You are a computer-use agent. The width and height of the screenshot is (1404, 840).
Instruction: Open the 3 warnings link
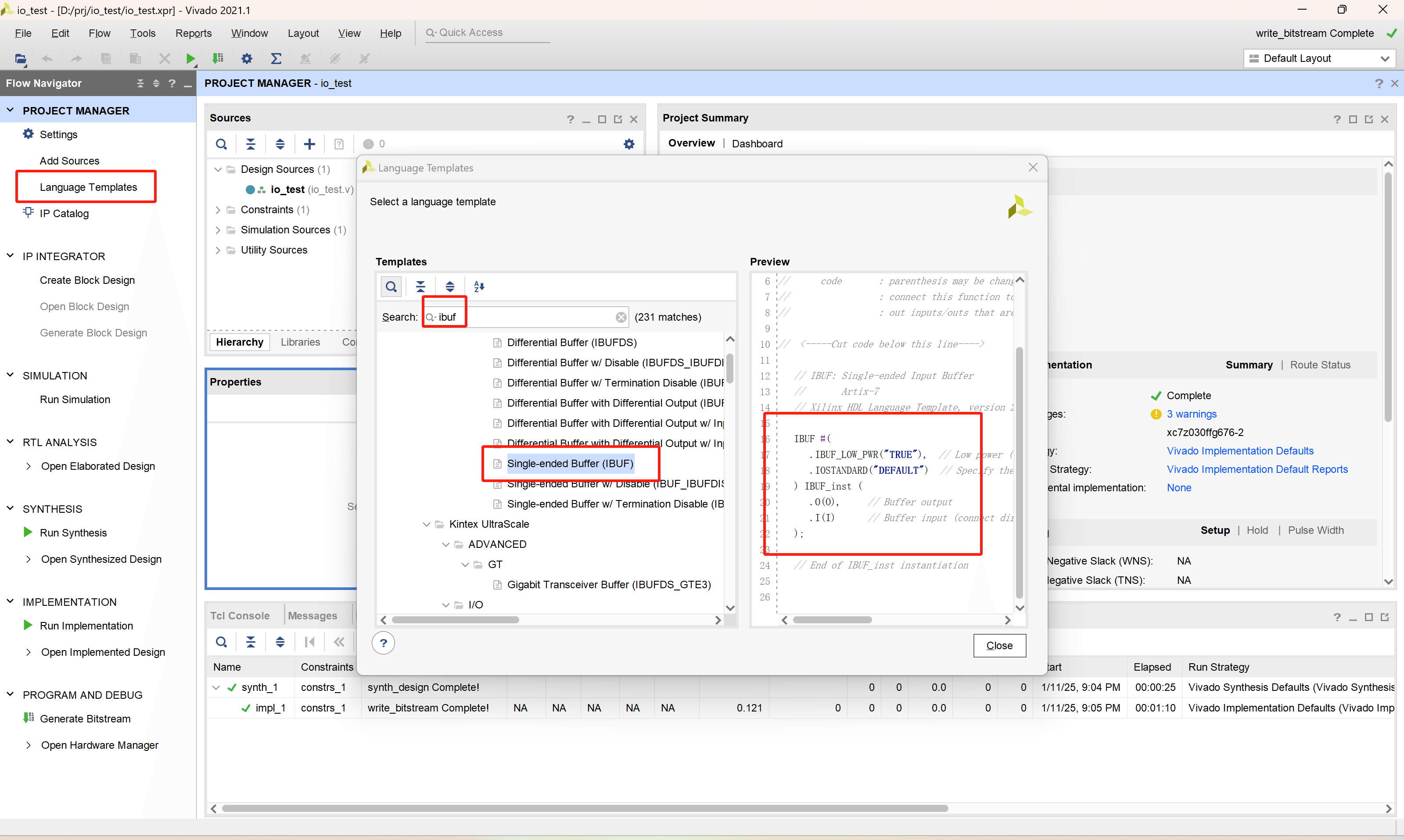(x=1191, y=414)
